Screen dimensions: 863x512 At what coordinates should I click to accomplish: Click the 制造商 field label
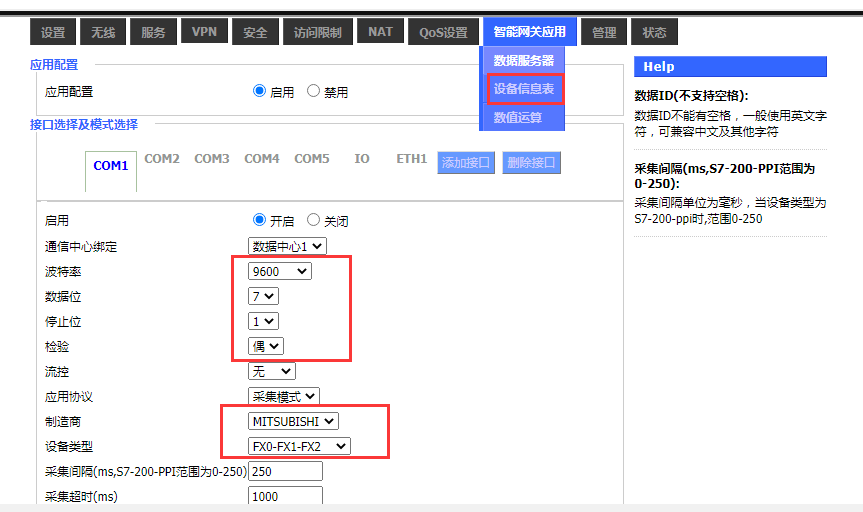pyautogui.click(x=63, y=422)
